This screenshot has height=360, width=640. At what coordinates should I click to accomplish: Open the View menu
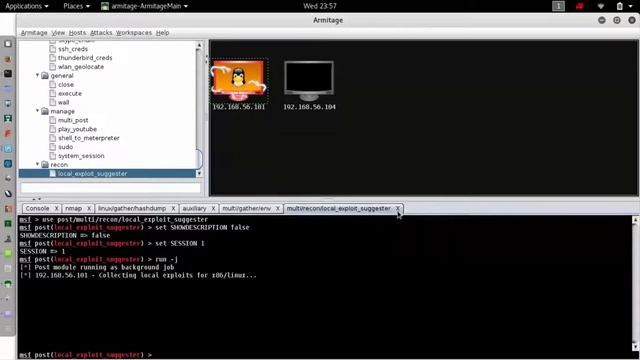pos(58,33)
